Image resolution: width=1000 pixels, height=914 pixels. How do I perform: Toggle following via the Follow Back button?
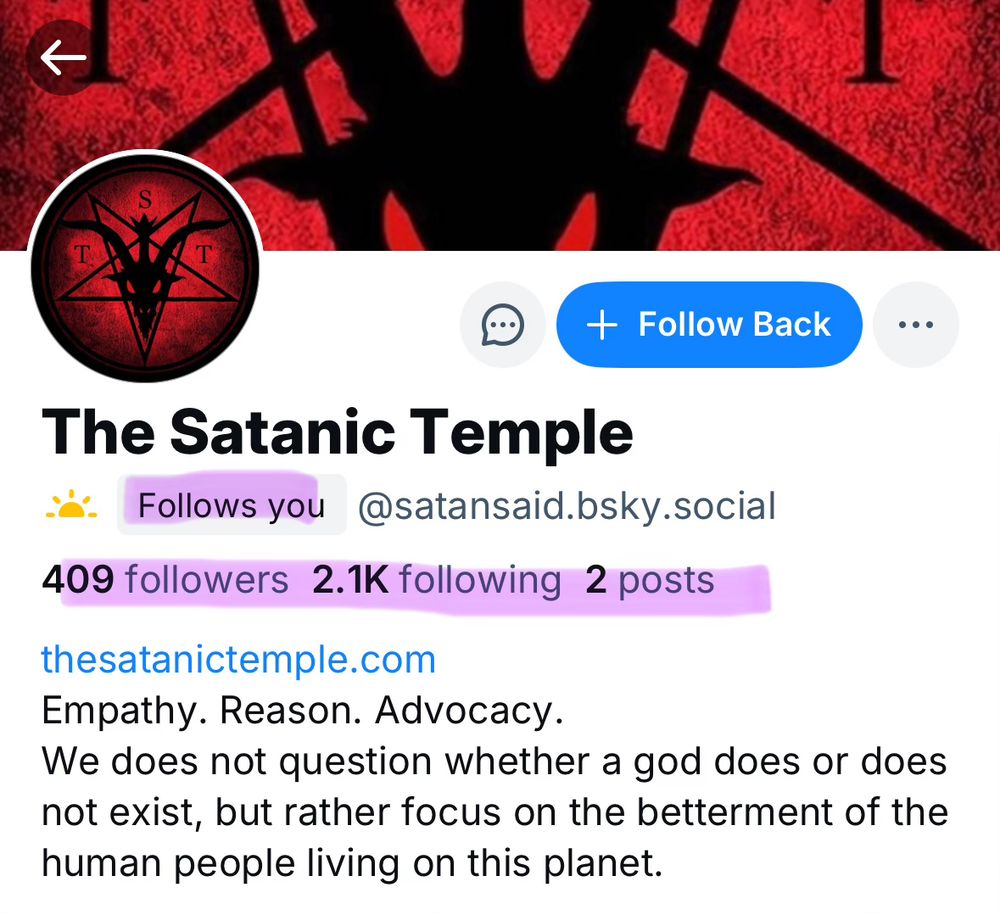point(708,324)
